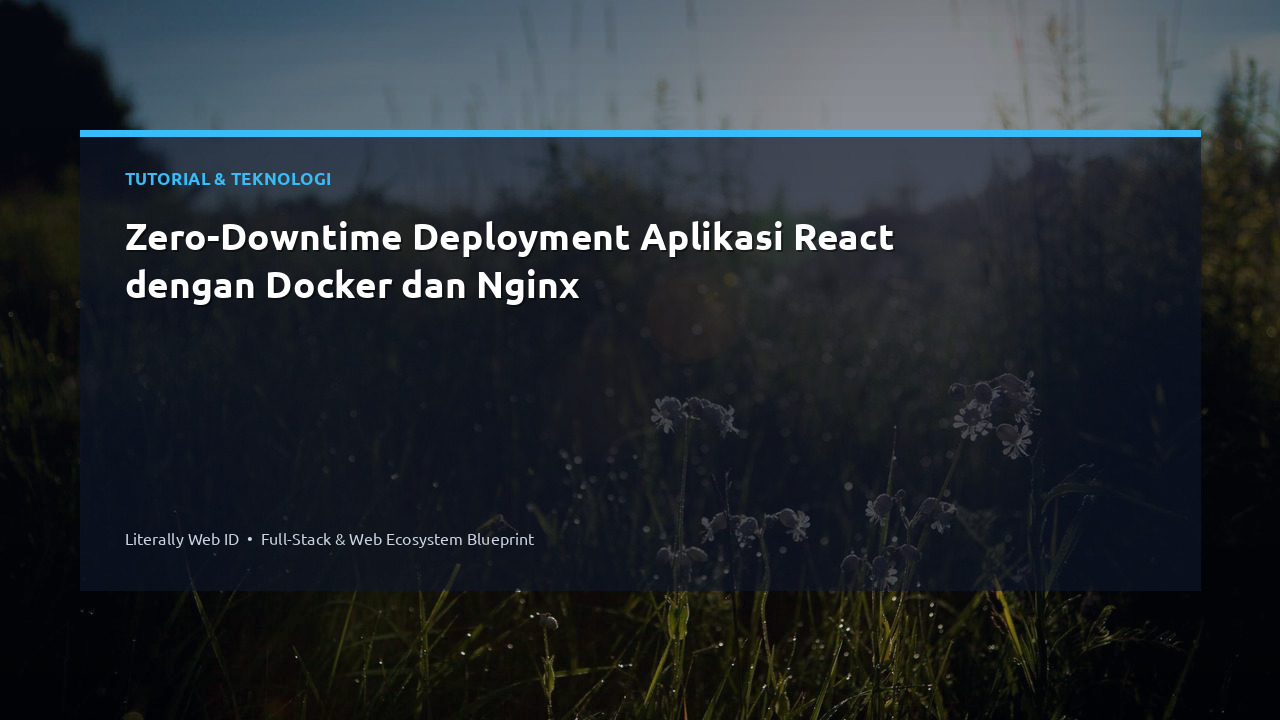The height and width of the screenshot is (720, 1280).
Task: Click the 'Literally Web ID' site name
Action: coord(182,539)
